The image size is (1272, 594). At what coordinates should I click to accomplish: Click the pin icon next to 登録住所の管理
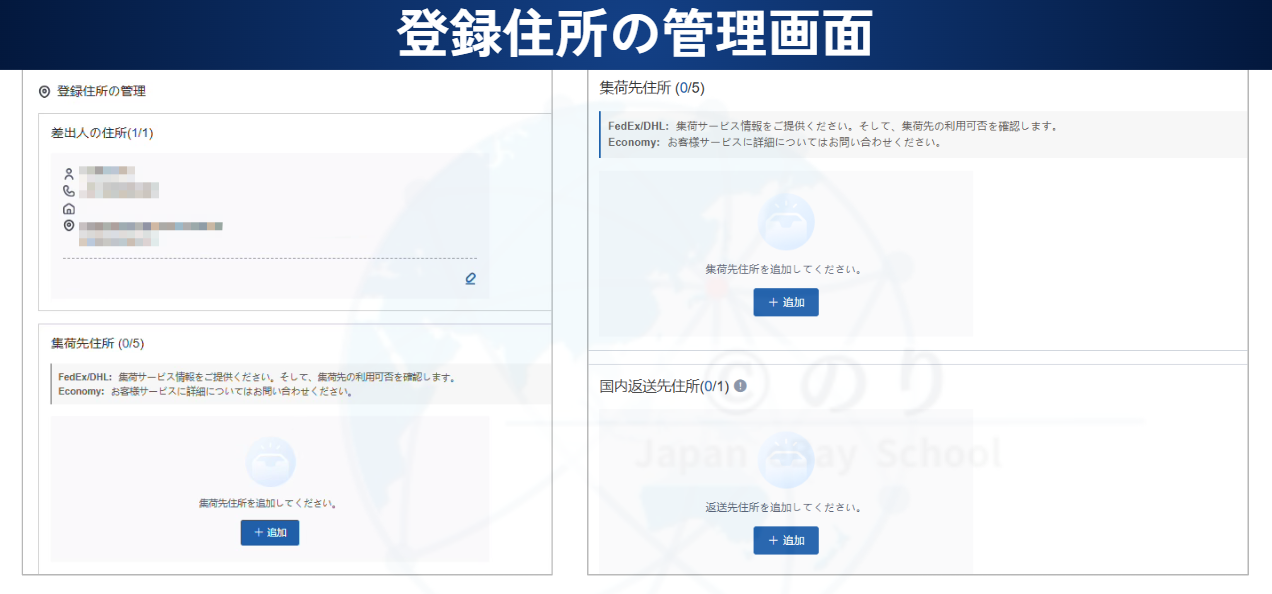[x=44, y=92]
